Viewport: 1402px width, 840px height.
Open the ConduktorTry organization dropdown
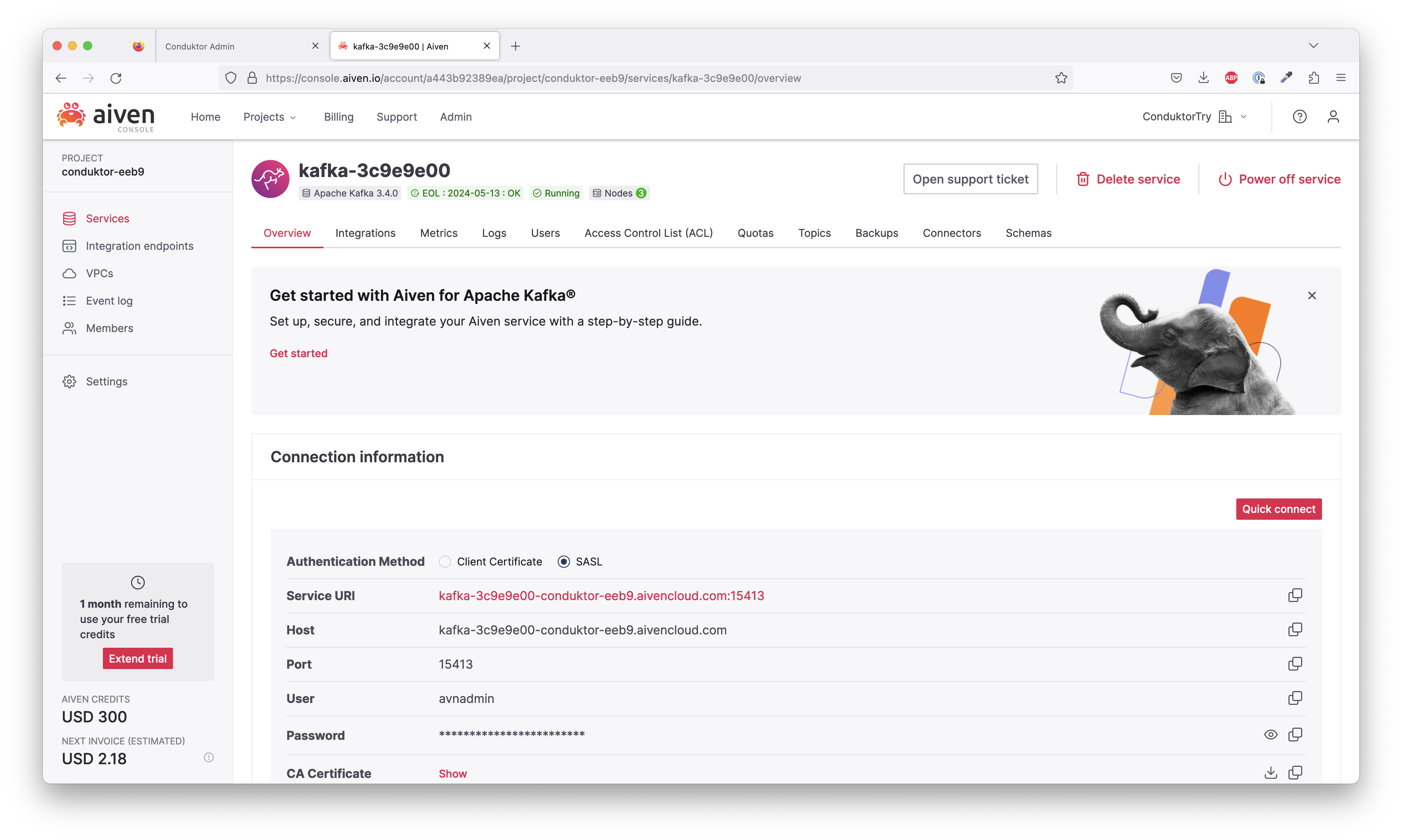click(1194, 117)
